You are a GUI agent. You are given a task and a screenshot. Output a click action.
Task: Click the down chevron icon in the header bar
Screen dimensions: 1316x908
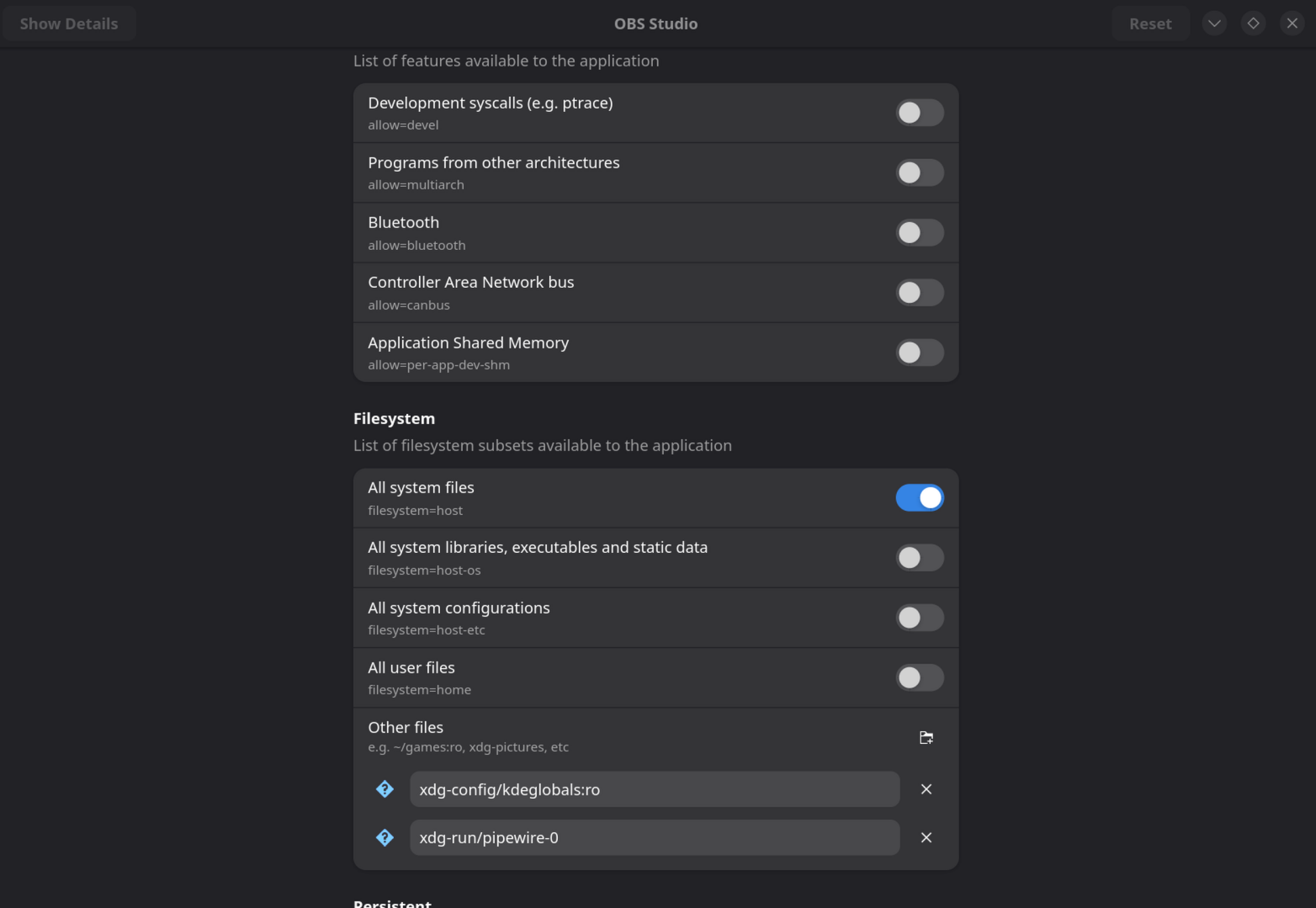tap(1214, 24)
